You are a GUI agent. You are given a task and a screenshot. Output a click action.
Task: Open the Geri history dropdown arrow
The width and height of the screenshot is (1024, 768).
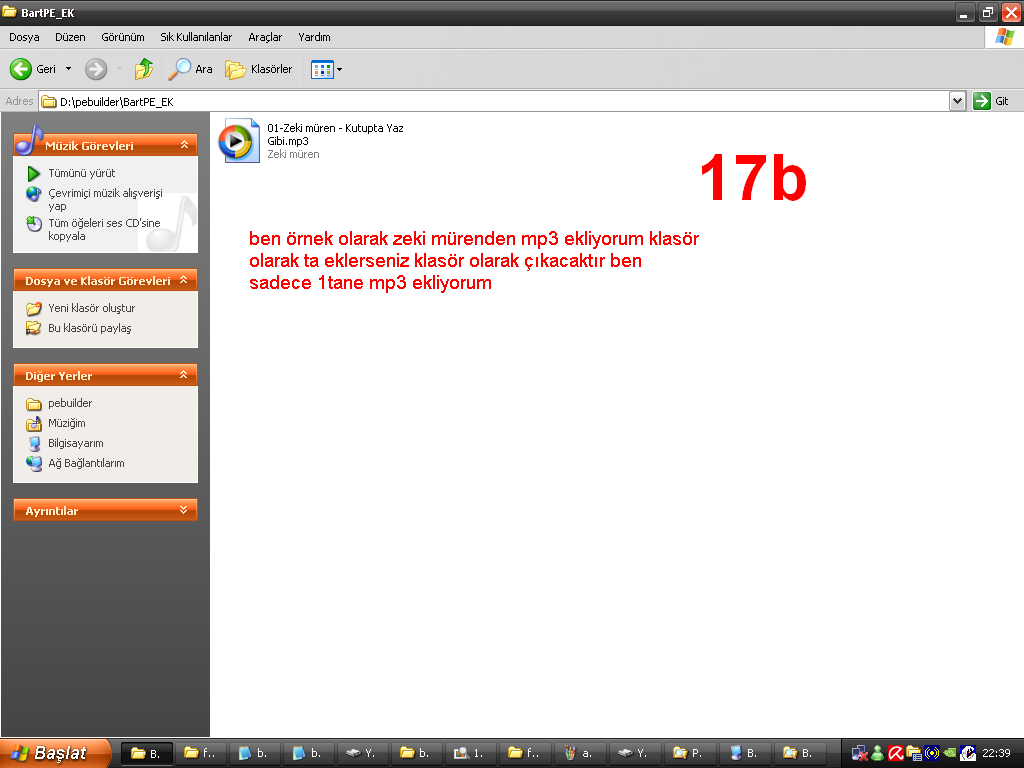[x=69, y=69]
